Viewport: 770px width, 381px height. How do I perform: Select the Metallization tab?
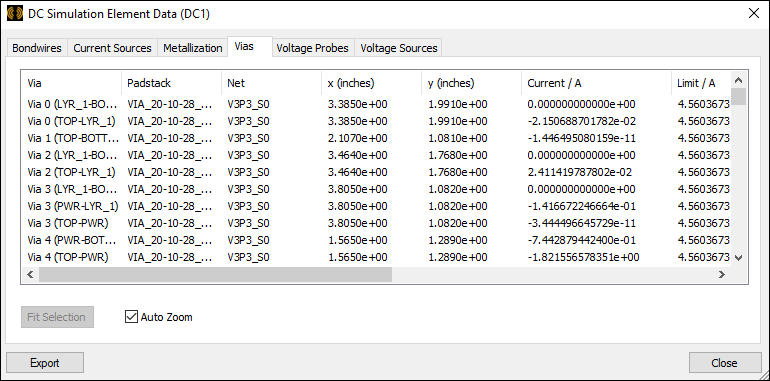pyautogui.click(x=192, y=48)
